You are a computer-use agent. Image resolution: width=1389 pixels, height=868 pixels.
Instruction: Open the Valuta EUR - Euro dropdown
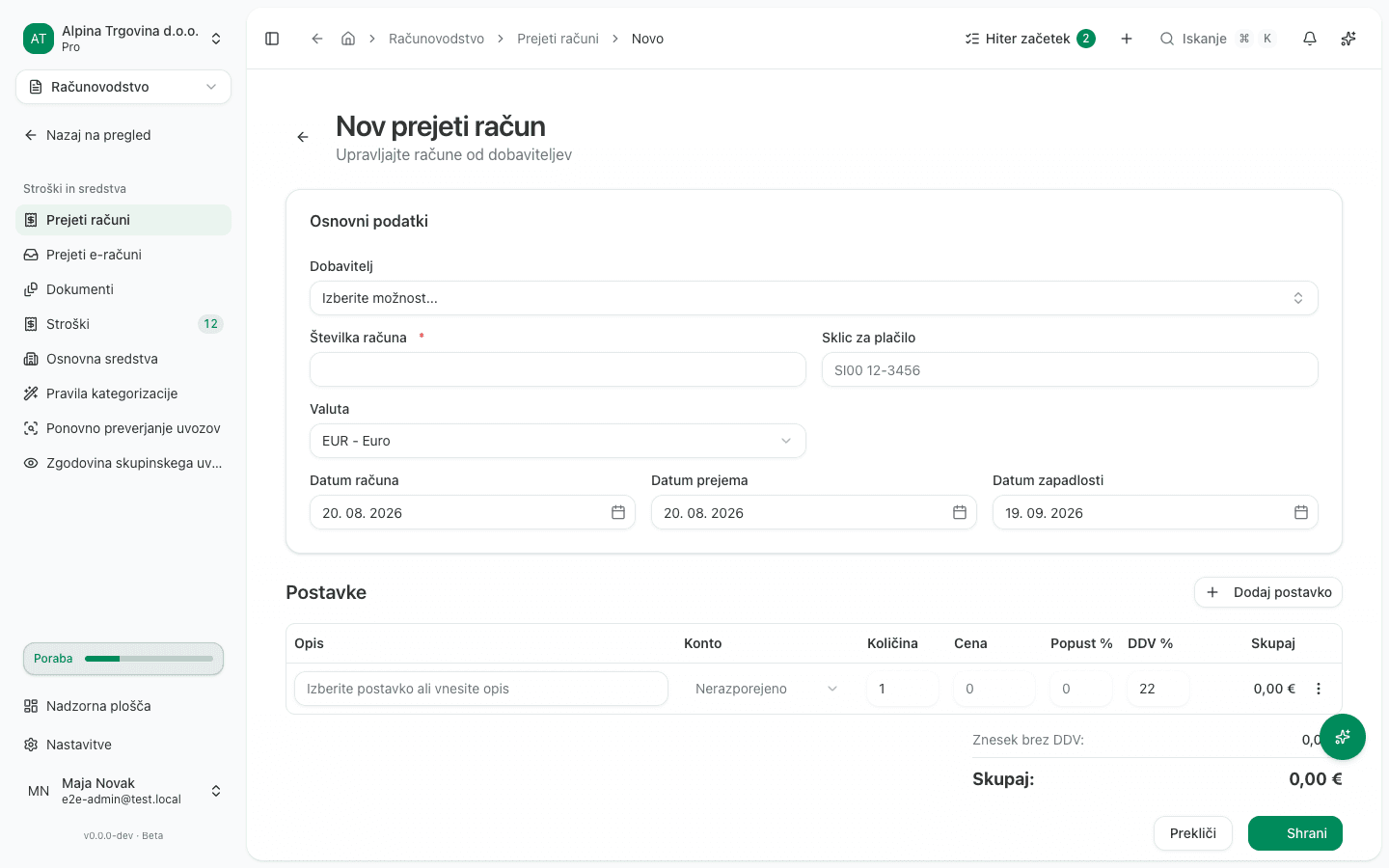pos(558,441)
